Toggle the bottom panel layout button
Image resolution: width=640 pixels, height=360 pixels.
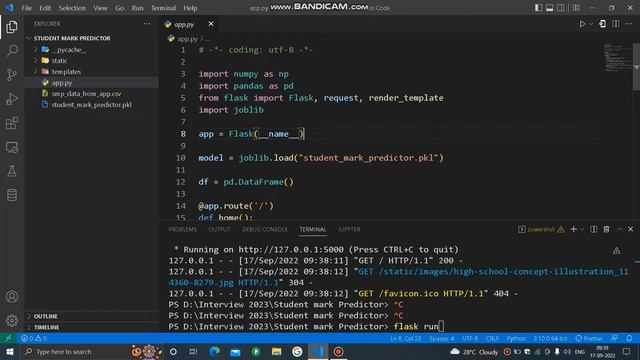550,8
